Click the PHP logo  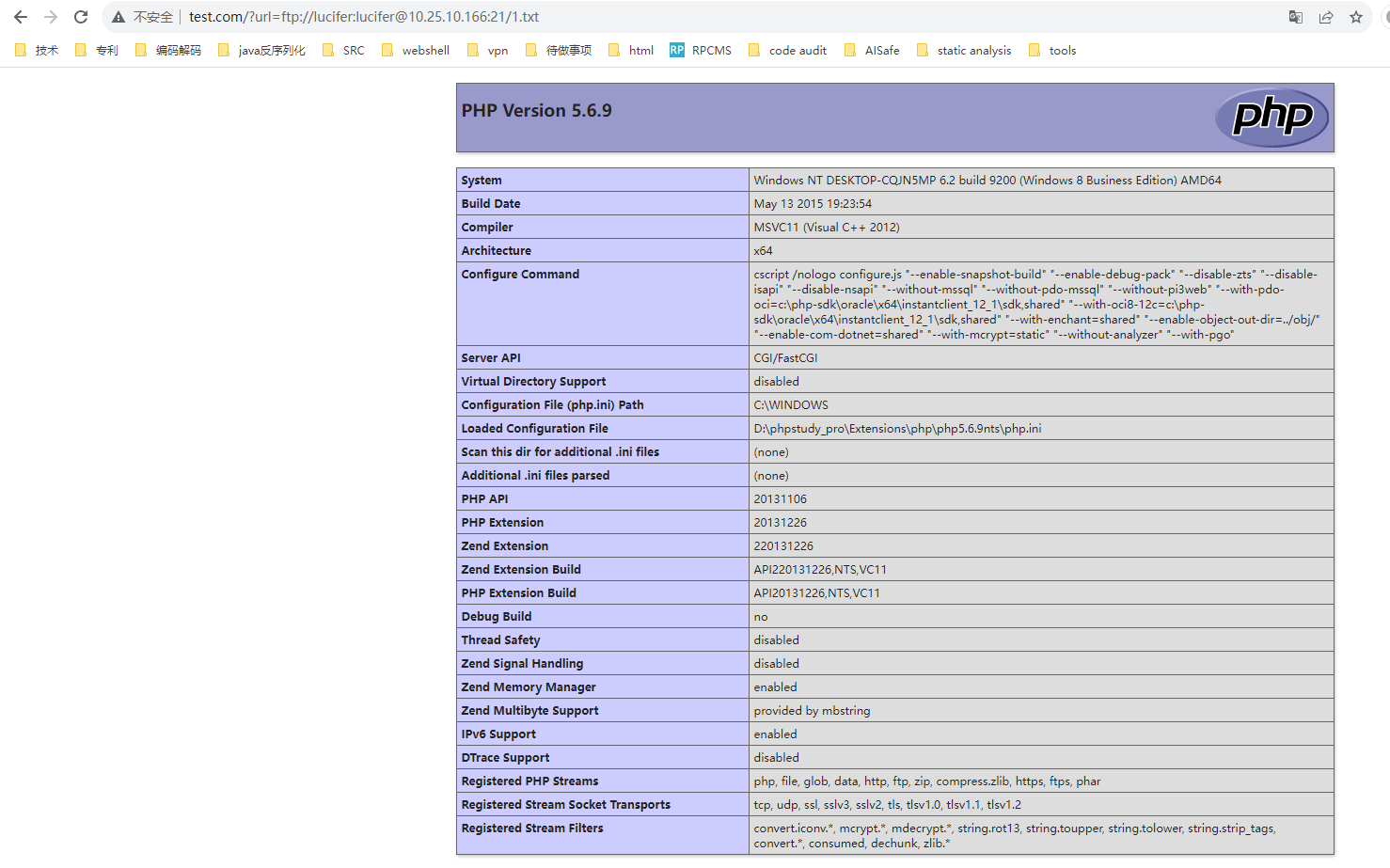[1272, 118]
